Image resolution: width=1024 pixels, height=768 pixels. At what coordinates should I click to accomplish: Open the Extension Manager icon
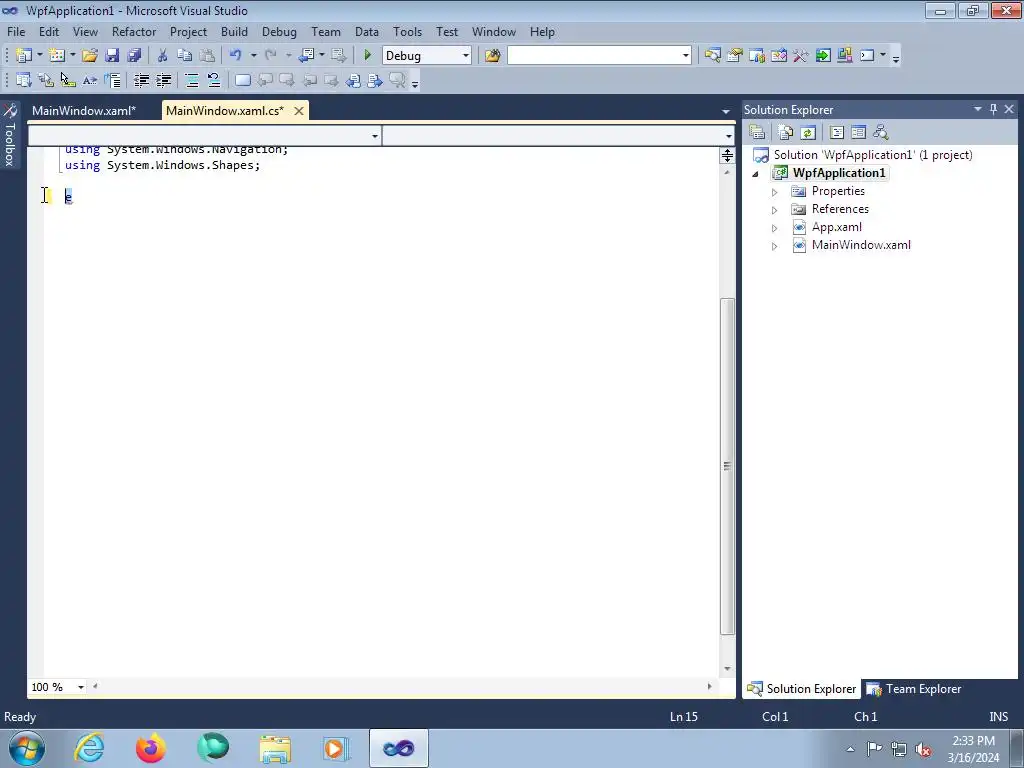coord(844,56)
